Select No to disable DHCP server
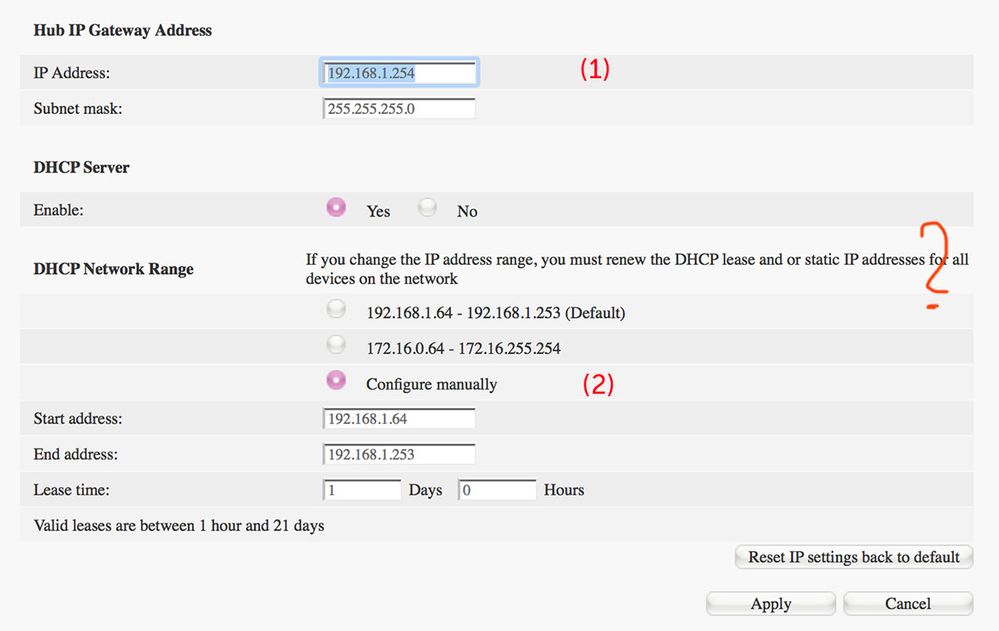Screen dimensions: 999x631 click(x=428, y=208)
